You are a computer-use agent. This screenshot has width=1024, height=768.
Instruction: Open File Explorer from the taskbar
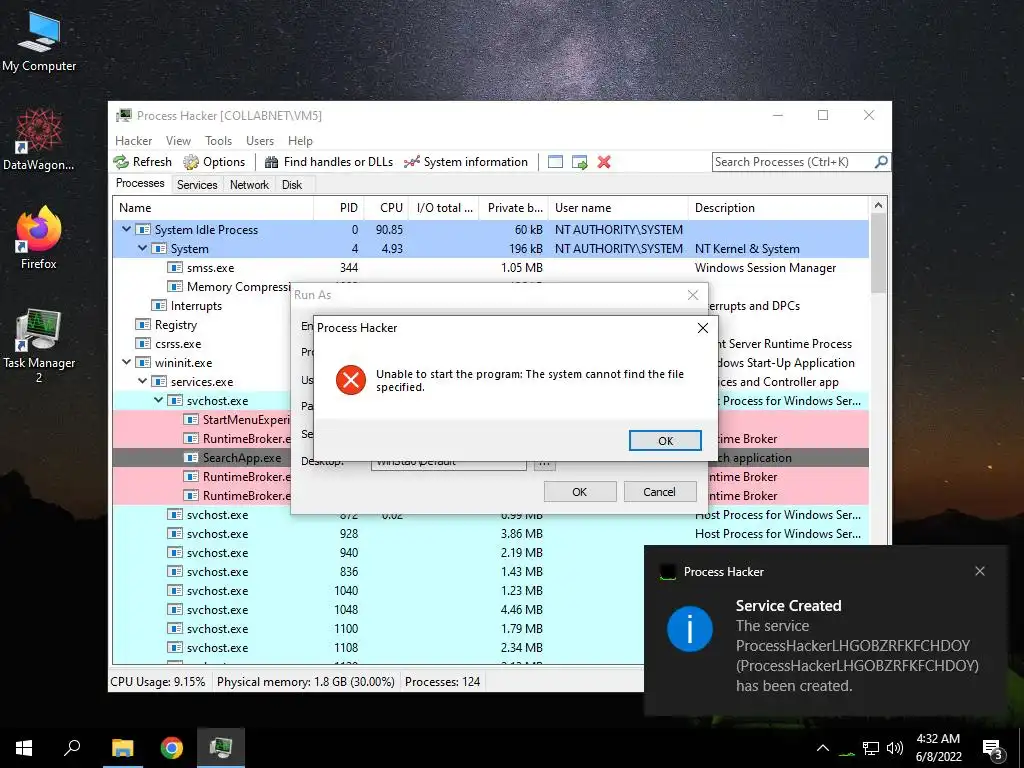click(122, 748)
